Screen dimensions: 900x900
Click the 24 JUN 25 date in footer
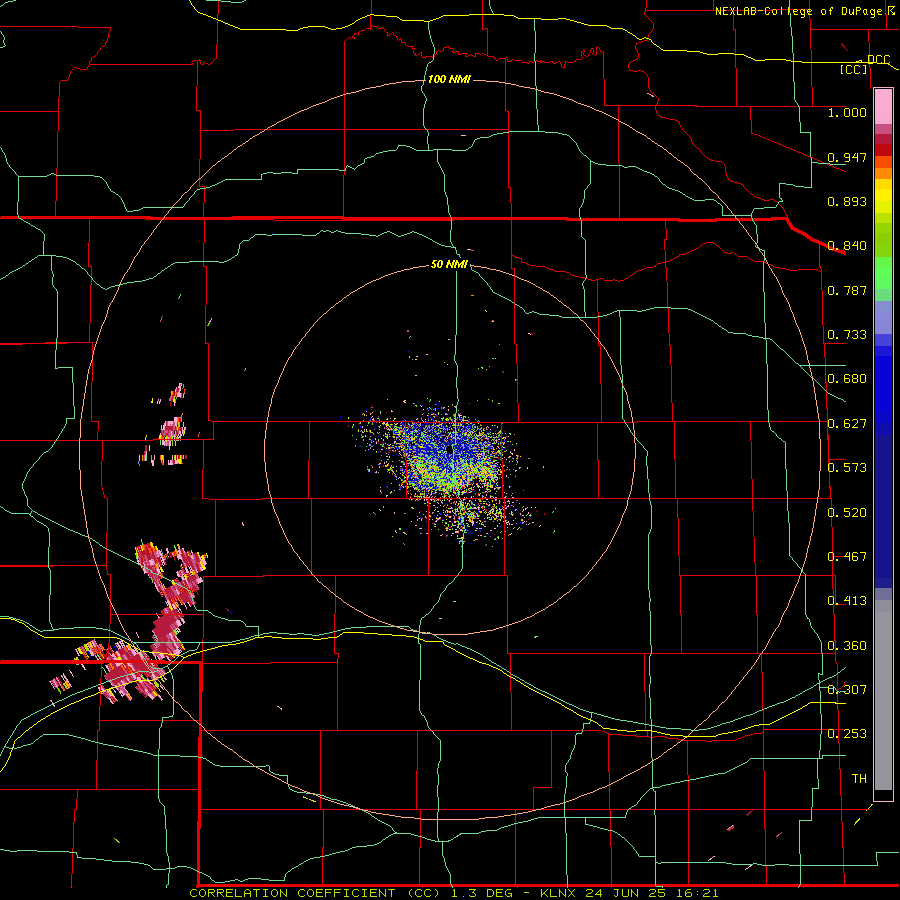pos(624,893)
